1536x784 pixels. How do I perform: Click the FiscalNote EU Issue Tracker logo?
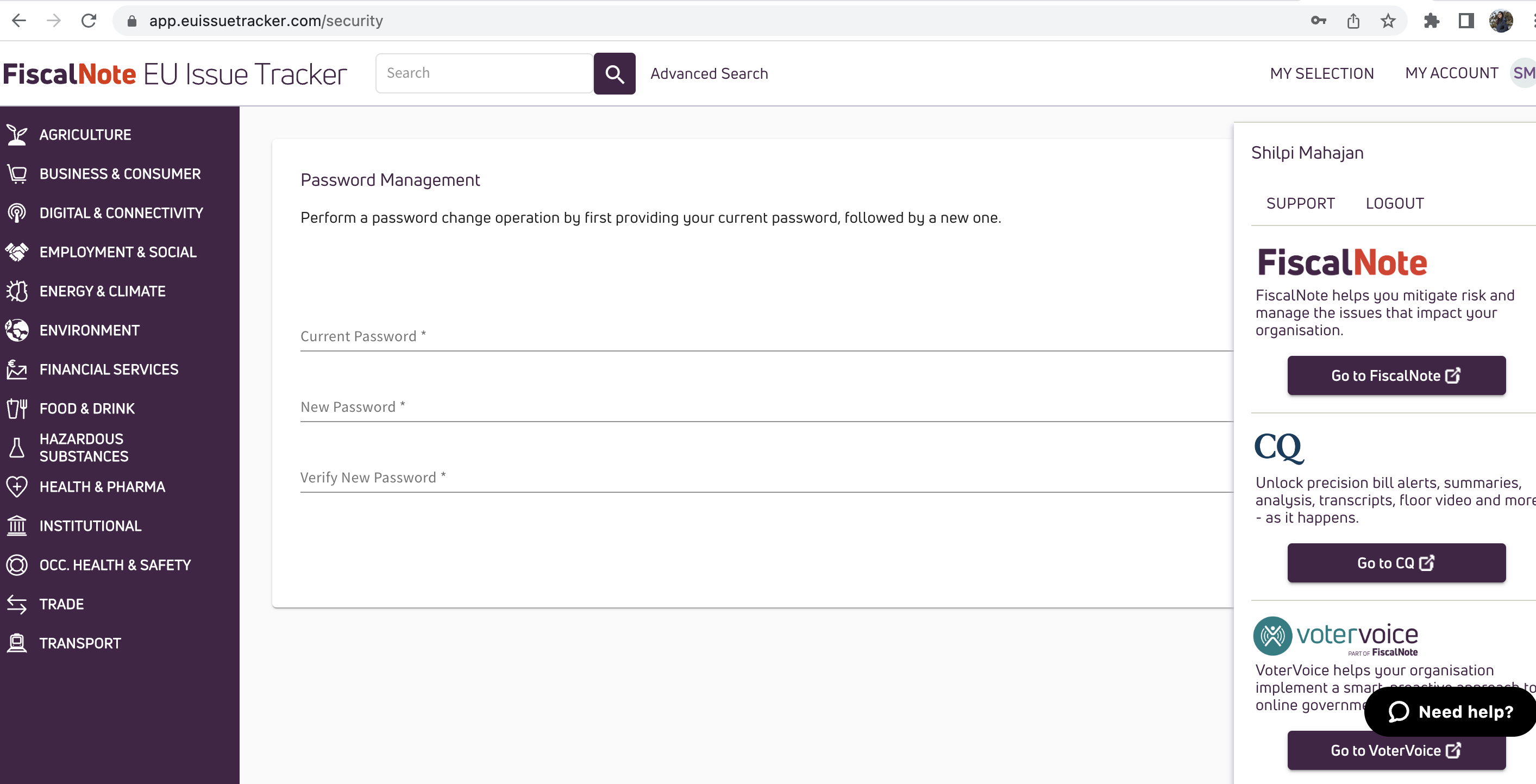[x=175, y=74]
